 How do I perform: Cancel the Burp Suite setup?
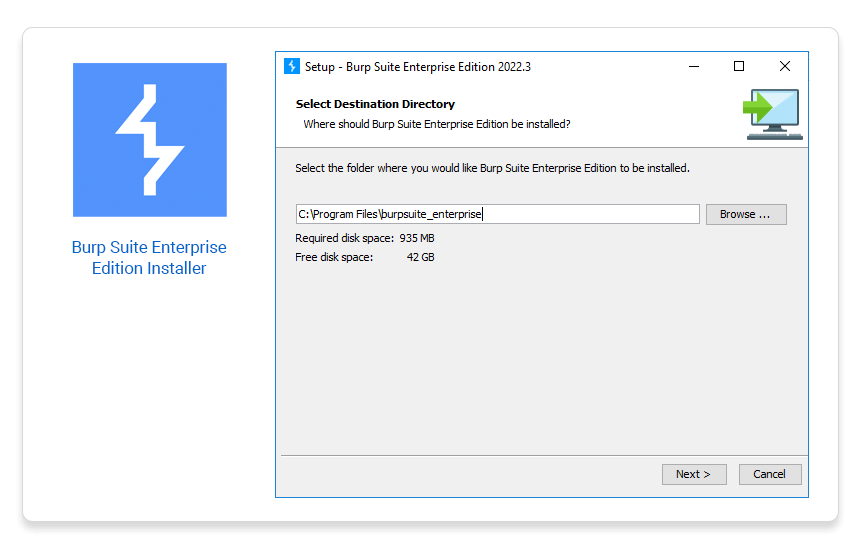coord(770,474)
